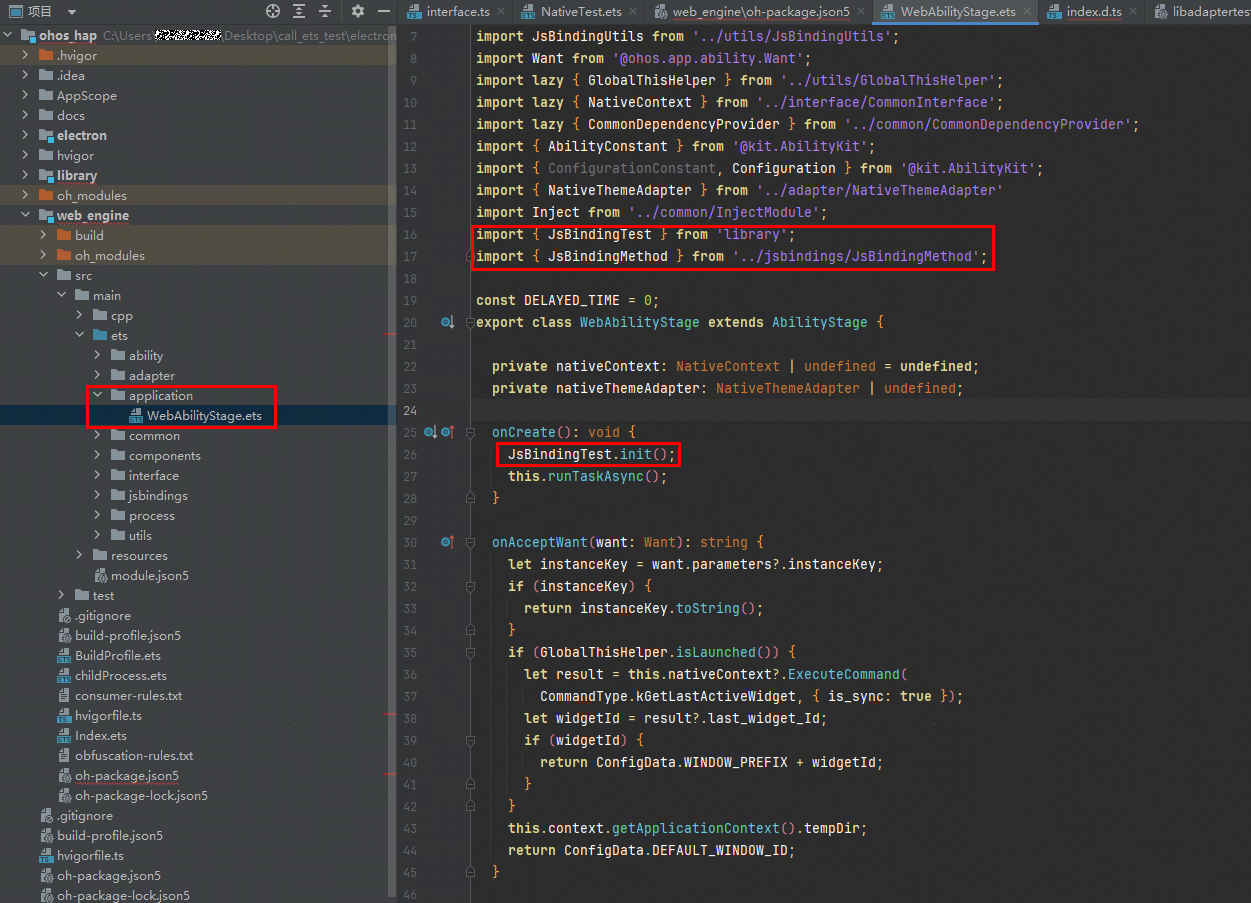The image size is (1251, 903).
Task: Click the '../jsbindings/JsBindingMethod' import path
Action: click(x=856, y=256)
